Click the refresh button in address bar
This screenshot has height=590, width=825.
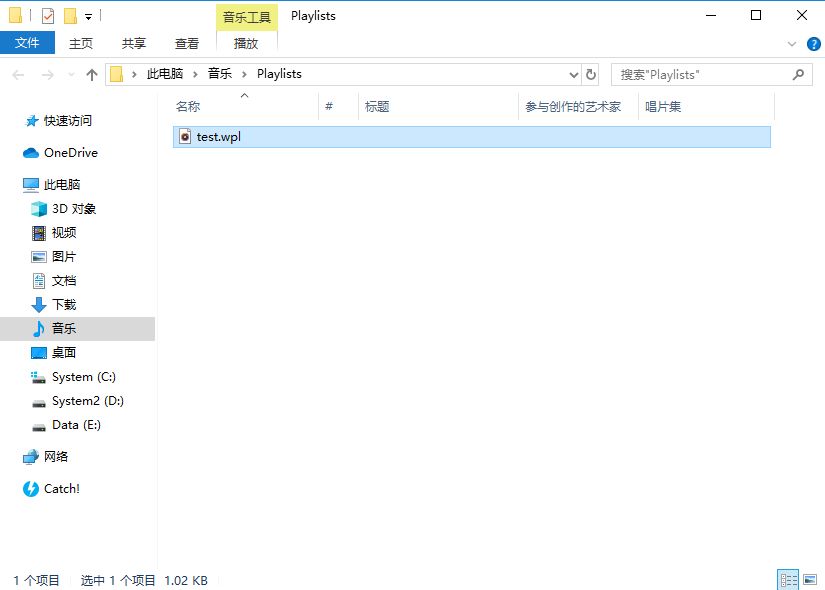[x=591, y=74]
